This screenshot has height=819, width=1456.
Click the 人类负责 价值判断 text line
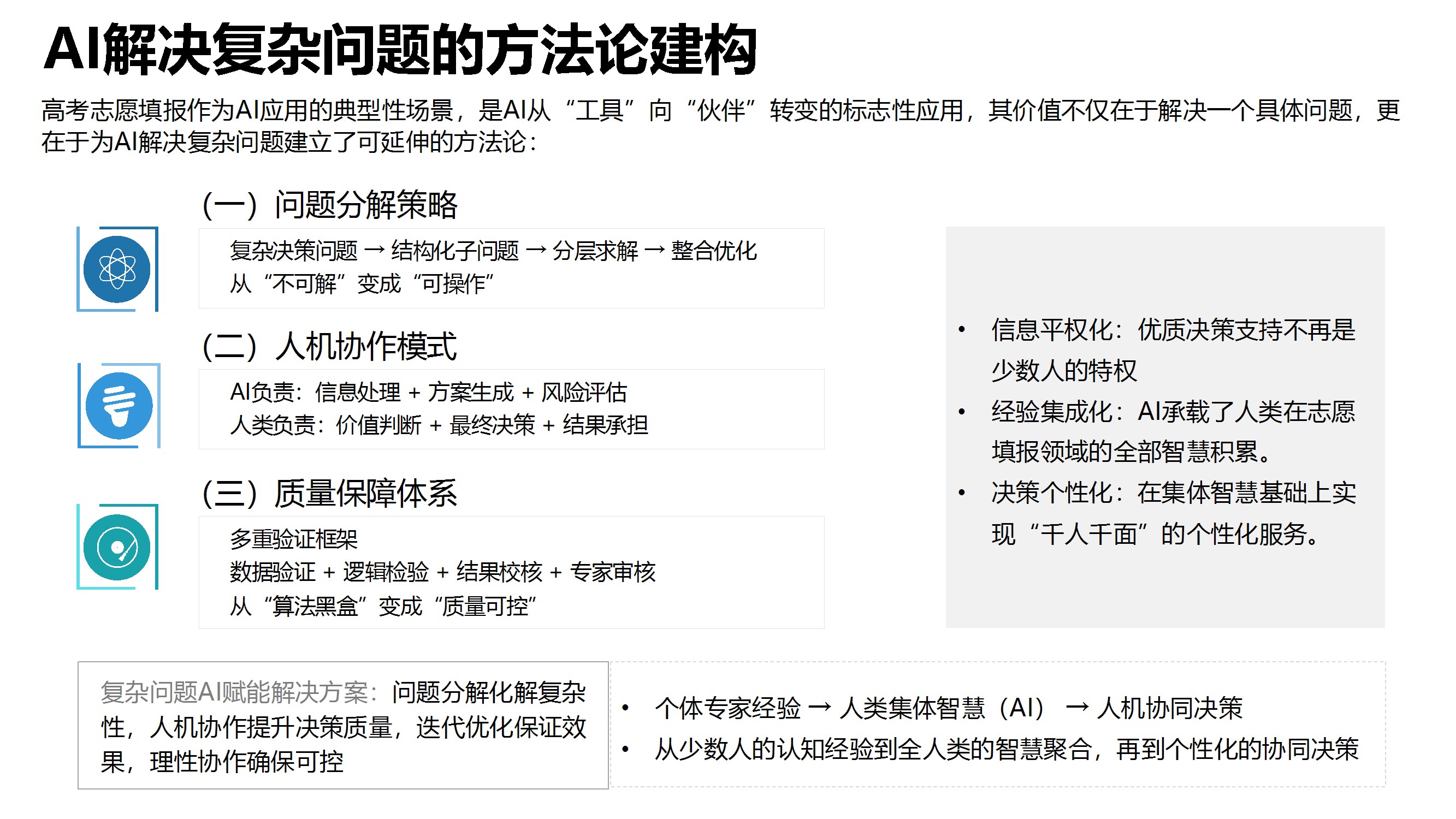click(x=439, y=425)
